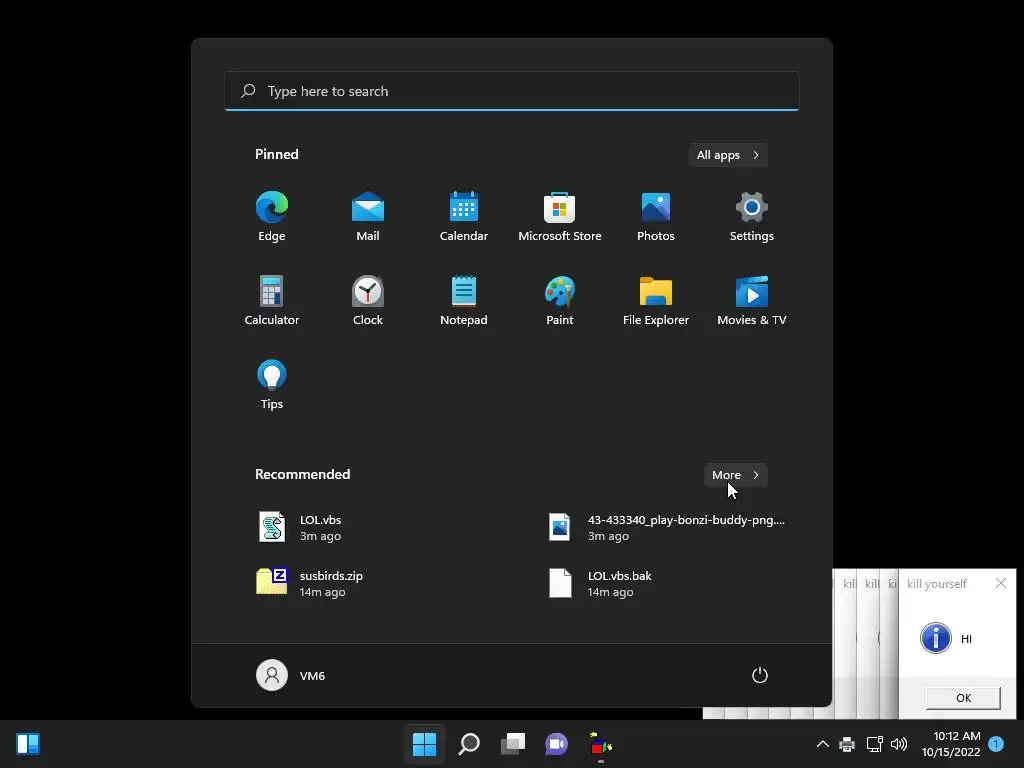This screenshot has height=768, width=1024.
Task: Open taskbar Search
Action: coord(469,744)
